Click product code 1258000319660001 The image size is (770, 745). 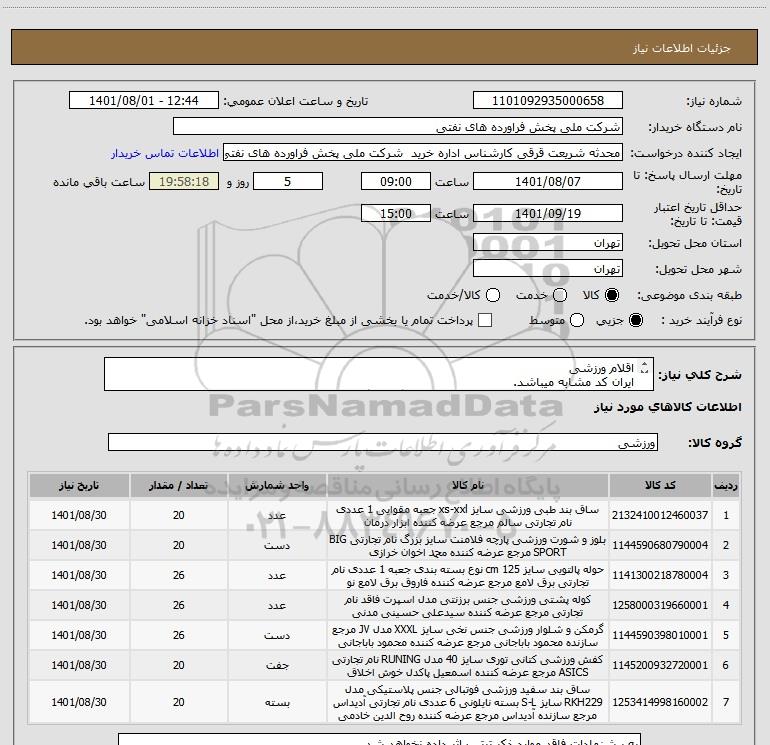[660, 605]
